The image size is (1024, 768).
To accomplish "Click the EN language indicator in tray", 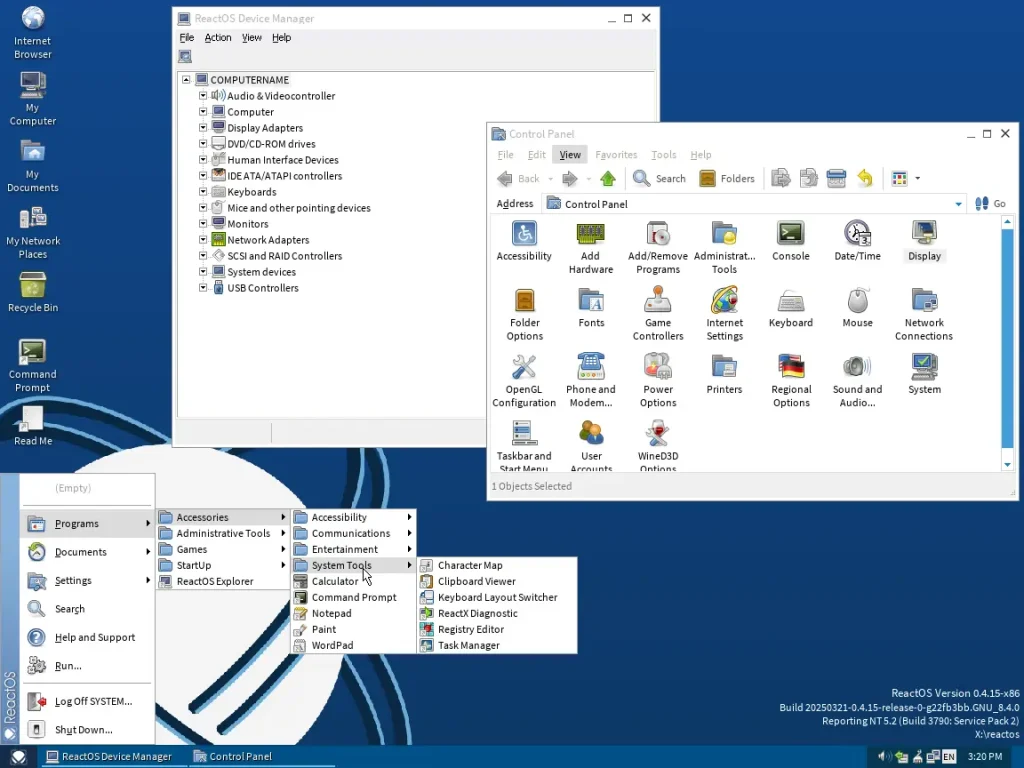I will [949, 756].
